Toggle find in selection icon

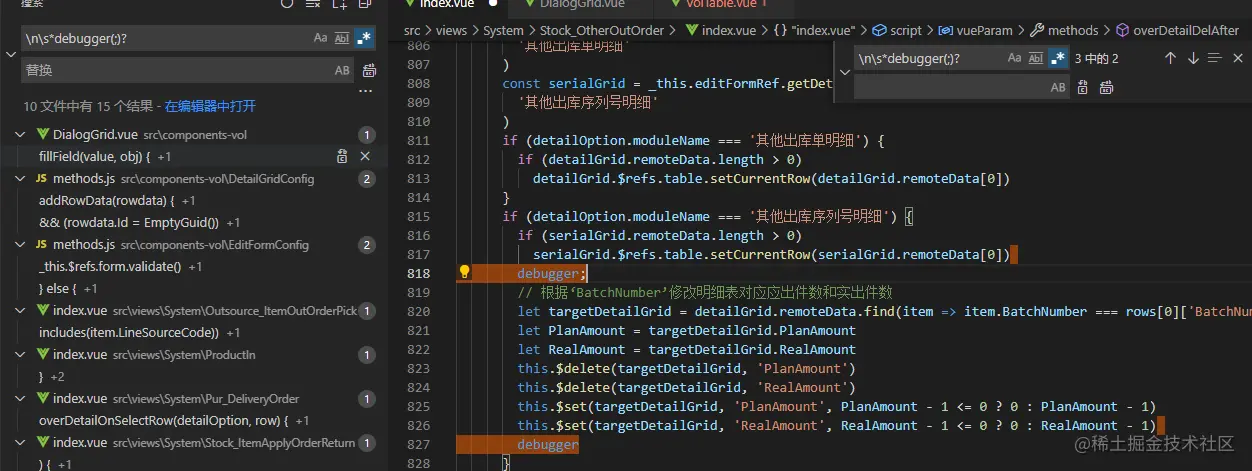[1214, 58]
